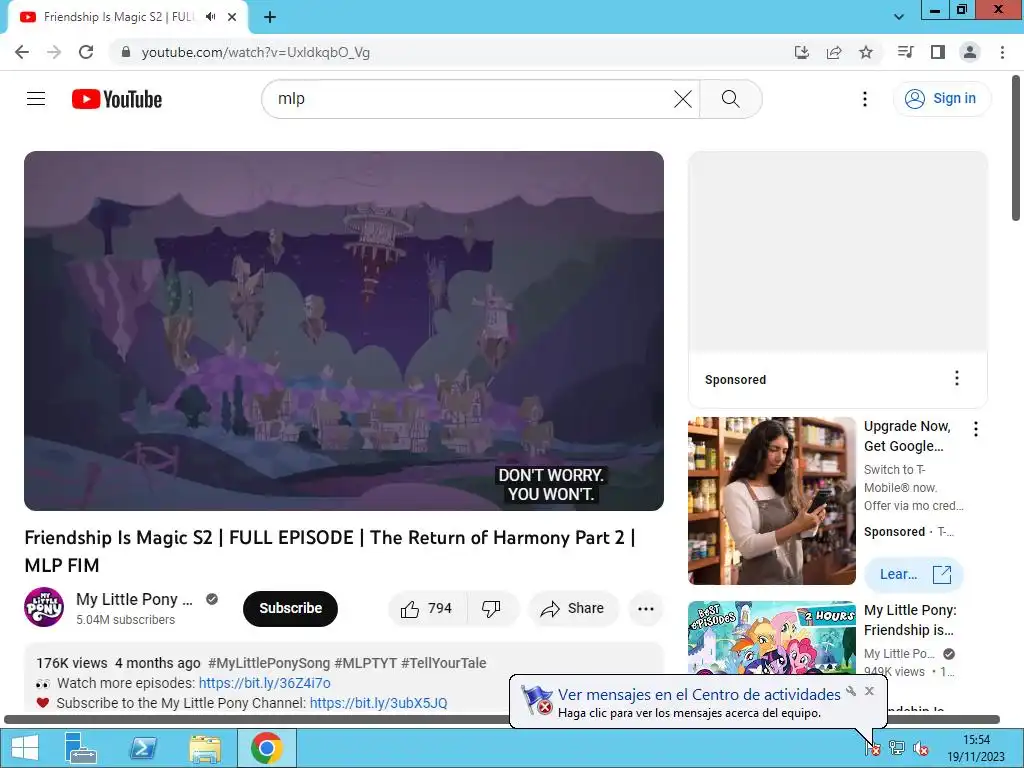The width and height of the screenshot is (1024, 768).
Task: Click the magnifying glass search button
Action: coord(731,99)
